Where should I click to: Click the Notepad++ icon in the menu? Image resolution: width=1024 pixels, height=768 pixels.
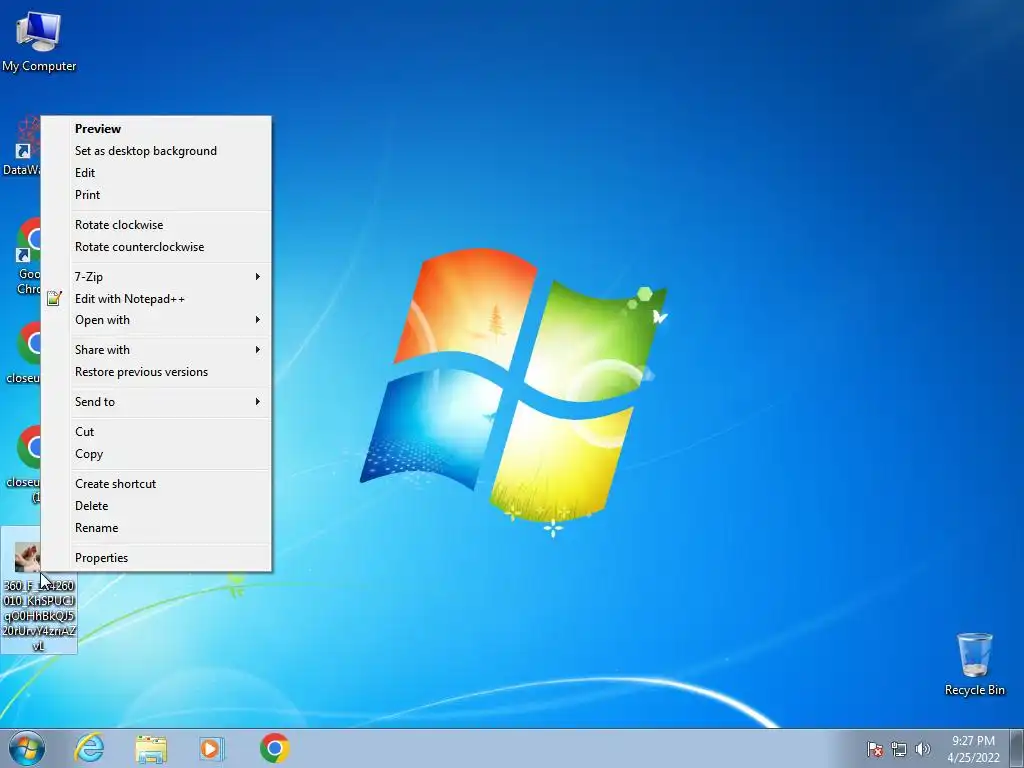point(55,298)
